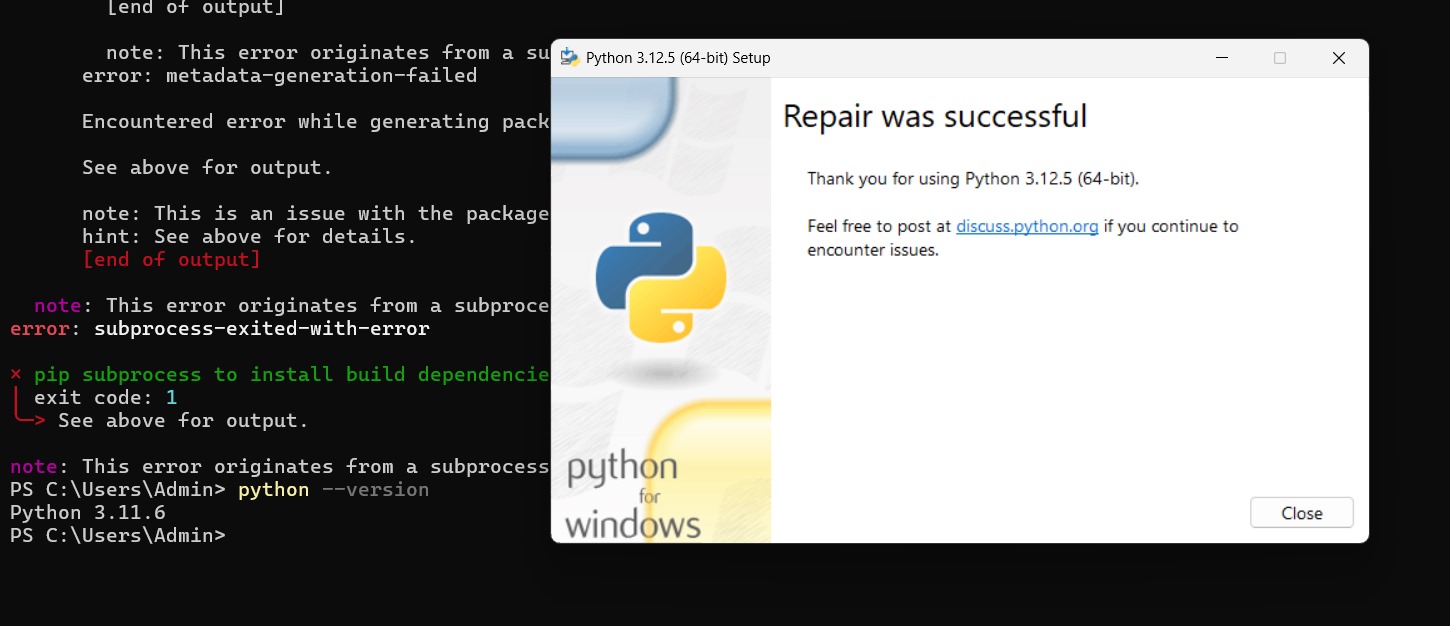Click "pip subprocess to install build dependencies" line
Screen dimensions: 1450x626
pos(291,375)
